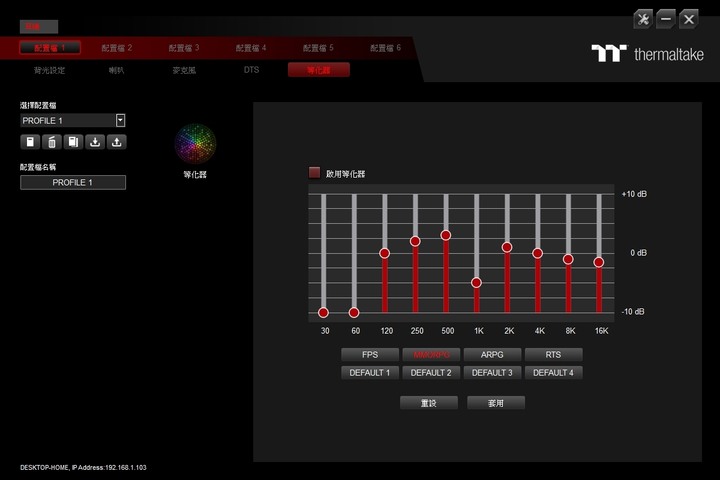The image size is (720, 480).
Task: Click the +10 dB scale label
Action: (x=634, y=194)
